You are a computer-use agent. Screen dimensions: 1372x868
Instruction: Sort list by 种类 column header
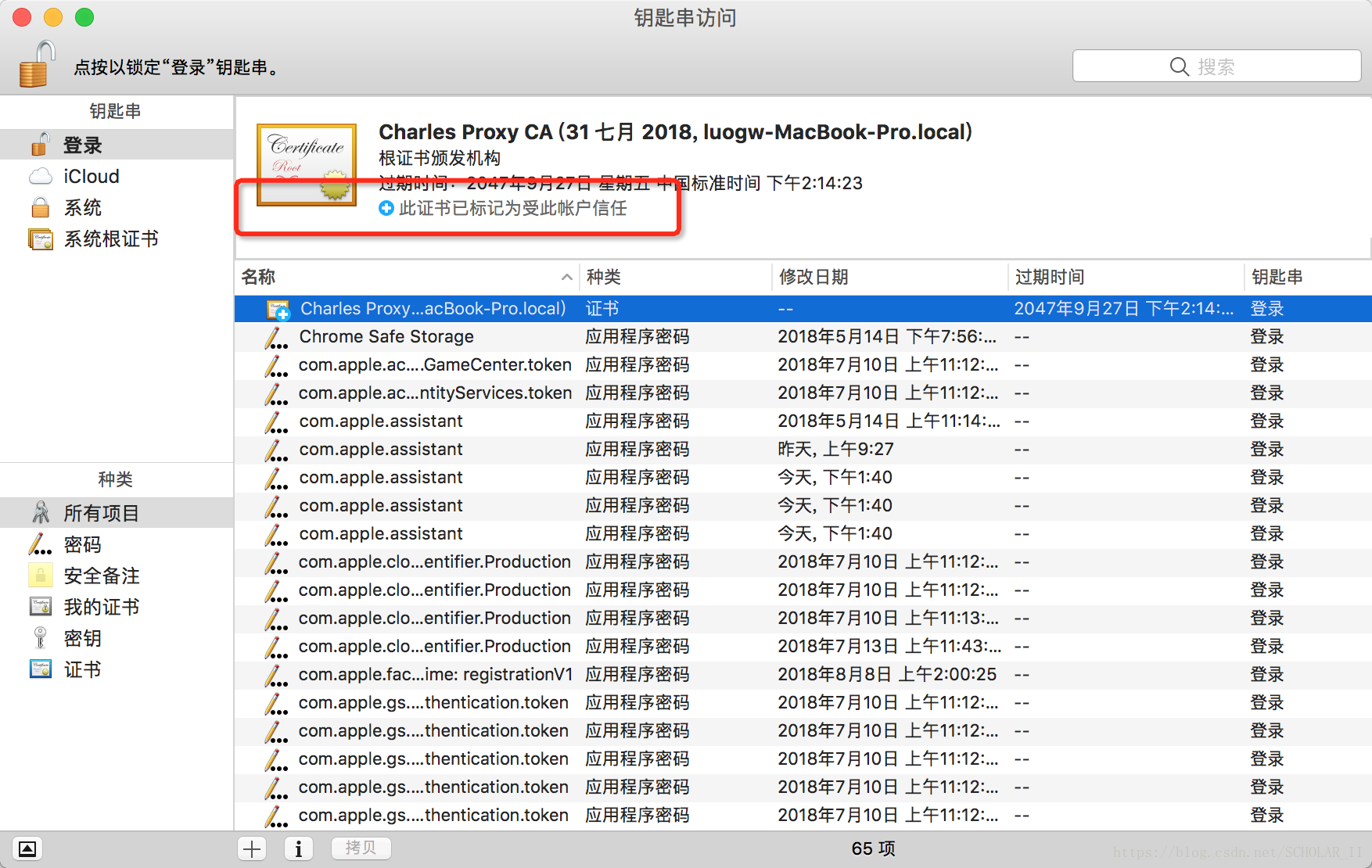pyautogui.click(x=676, y=277)
